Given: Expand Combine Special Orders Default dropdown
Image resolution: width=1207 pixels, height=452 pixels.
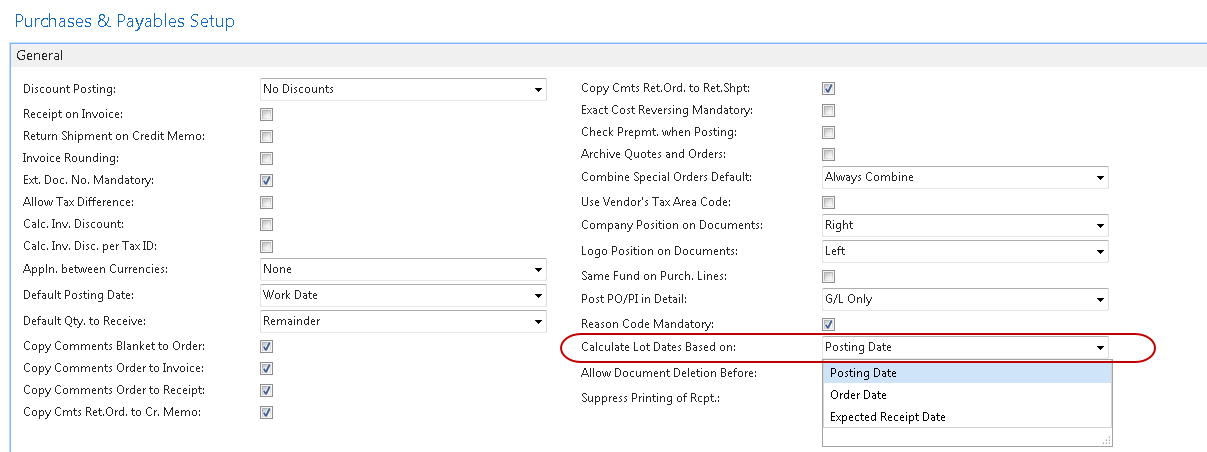Looking at the screenshot, I should 1100,178.
